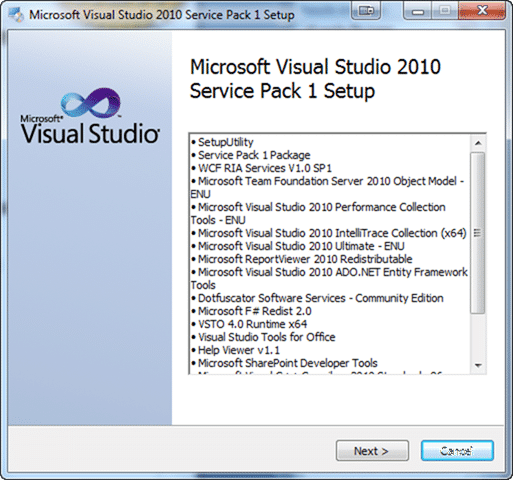The width and height of the screenshot is (513, 480).
Task: Click the component list scrollbar thumb
Action: (x=478, y=233)
